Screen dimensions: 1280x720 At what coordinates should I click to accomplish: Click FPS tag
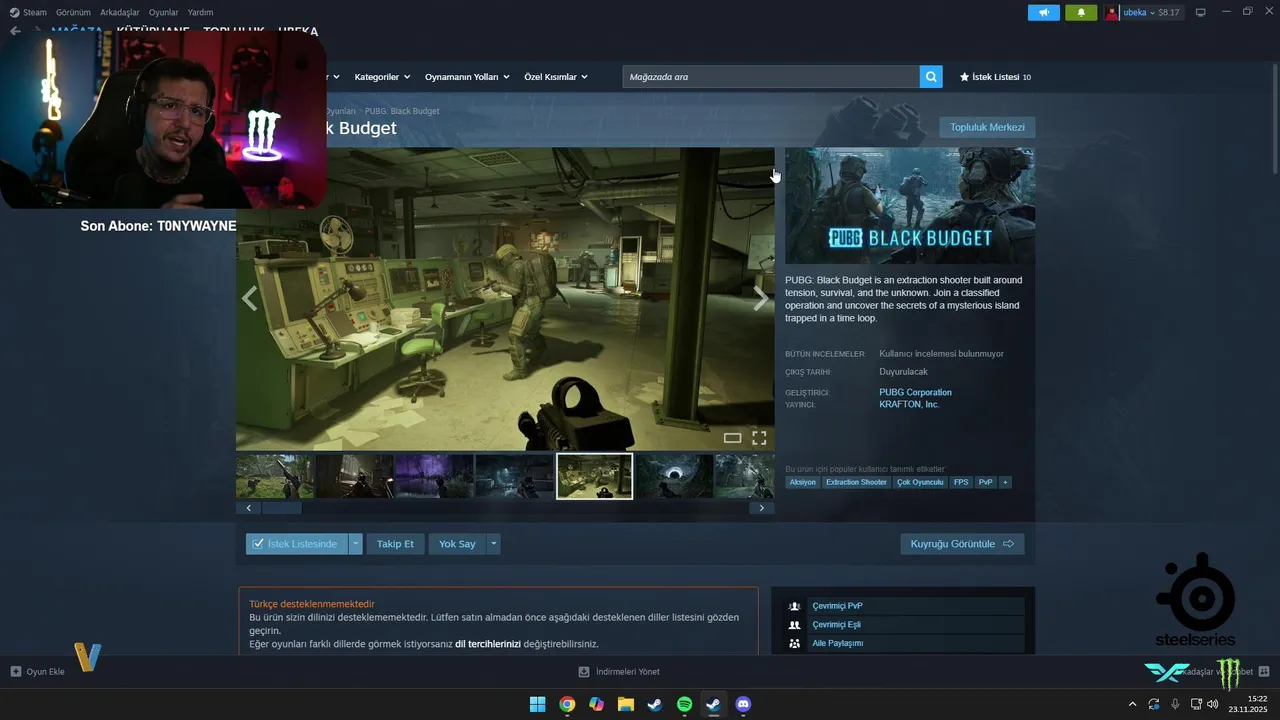(961, 482)
